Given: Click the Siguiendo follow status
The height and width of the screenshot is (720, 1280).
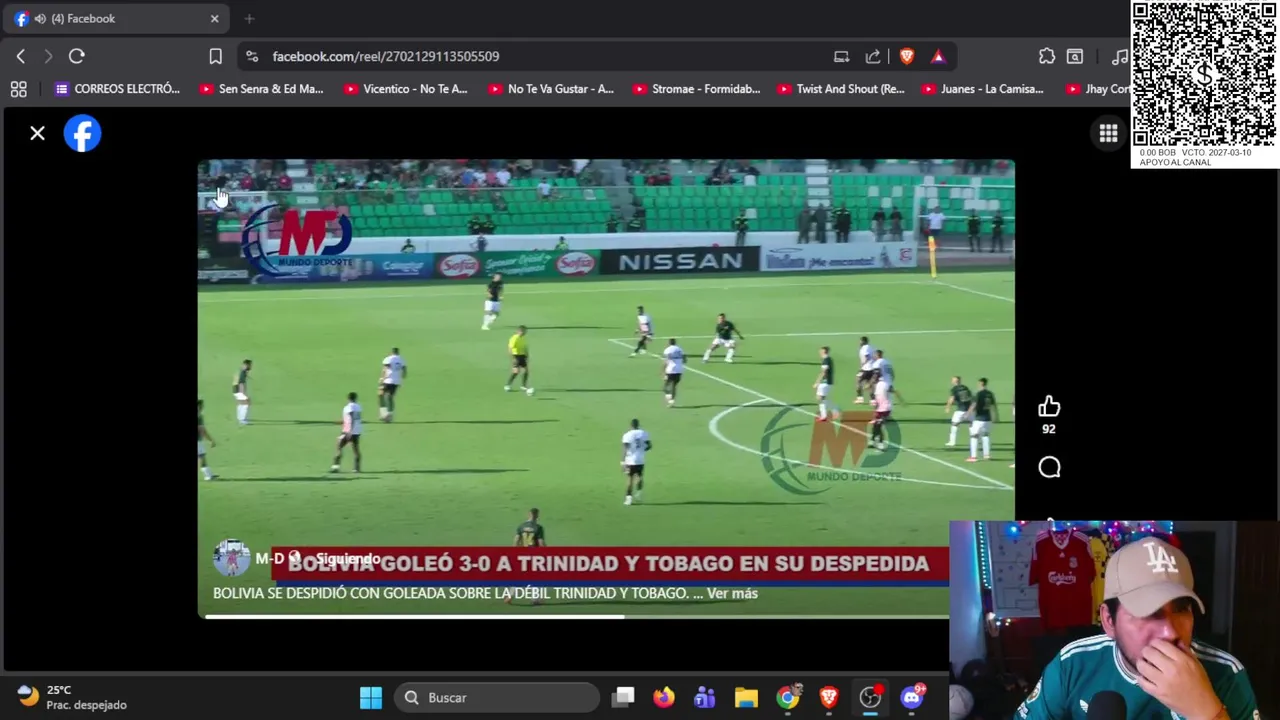Looking at the screenshot, I should (348, 559).
